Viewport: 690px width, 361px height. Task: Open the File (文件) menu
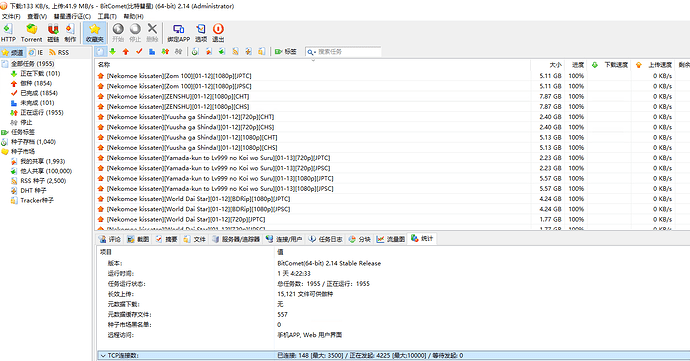(11, 16)
